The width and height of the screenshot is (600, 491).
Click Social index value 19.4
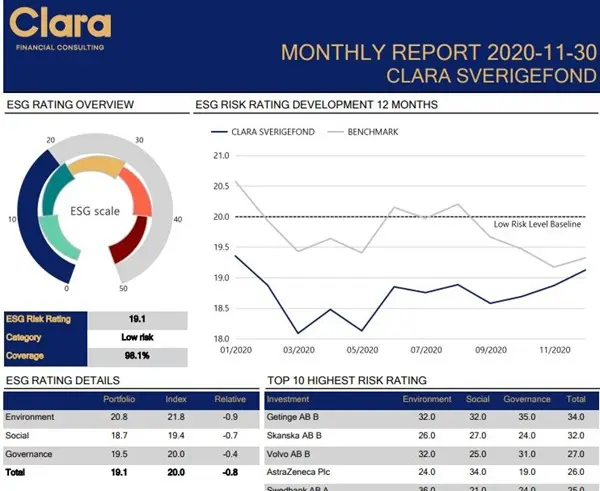[176, 436]
